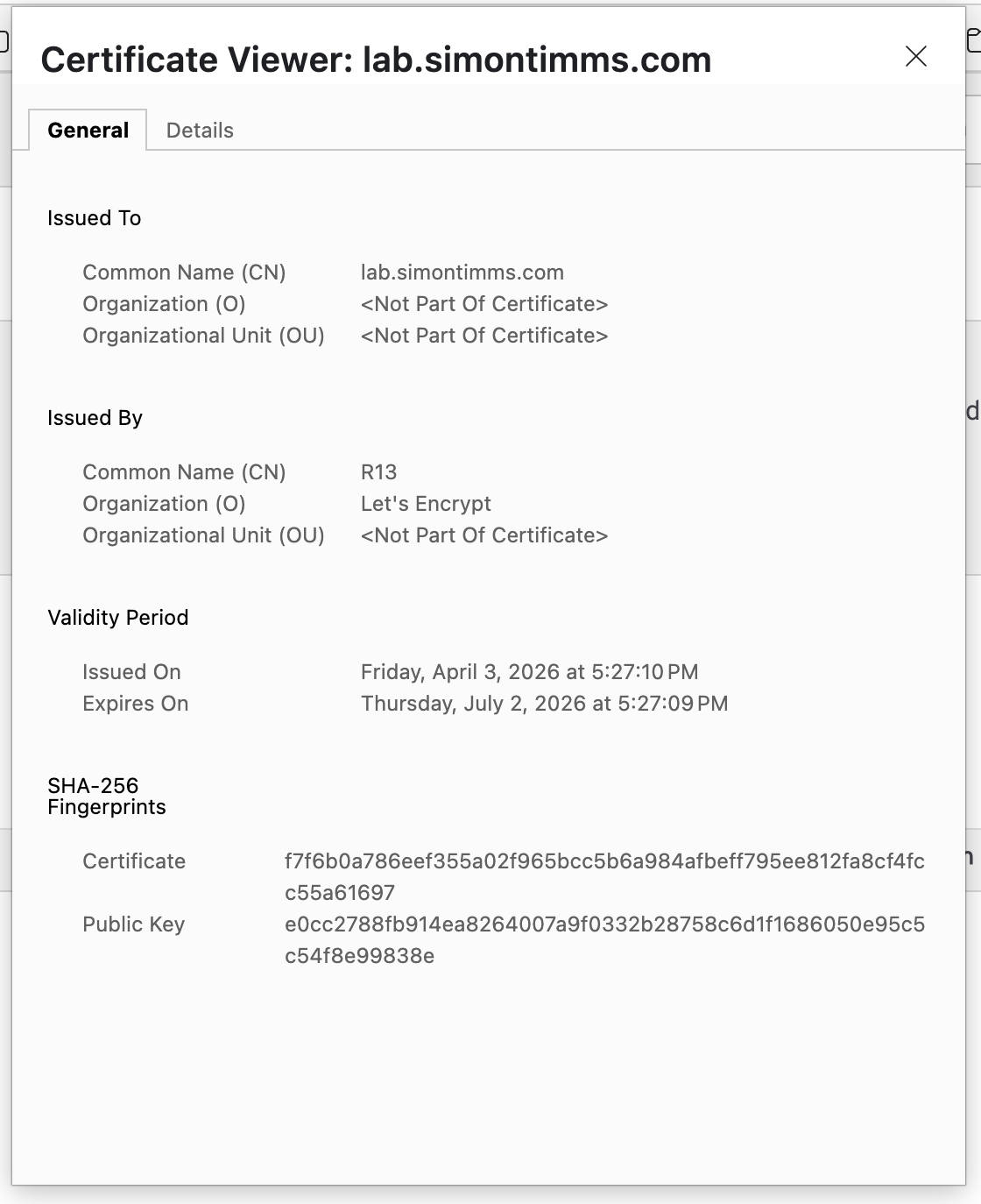
Task: Click the Certificate Viewer title text
Action: tap(377, 60)
